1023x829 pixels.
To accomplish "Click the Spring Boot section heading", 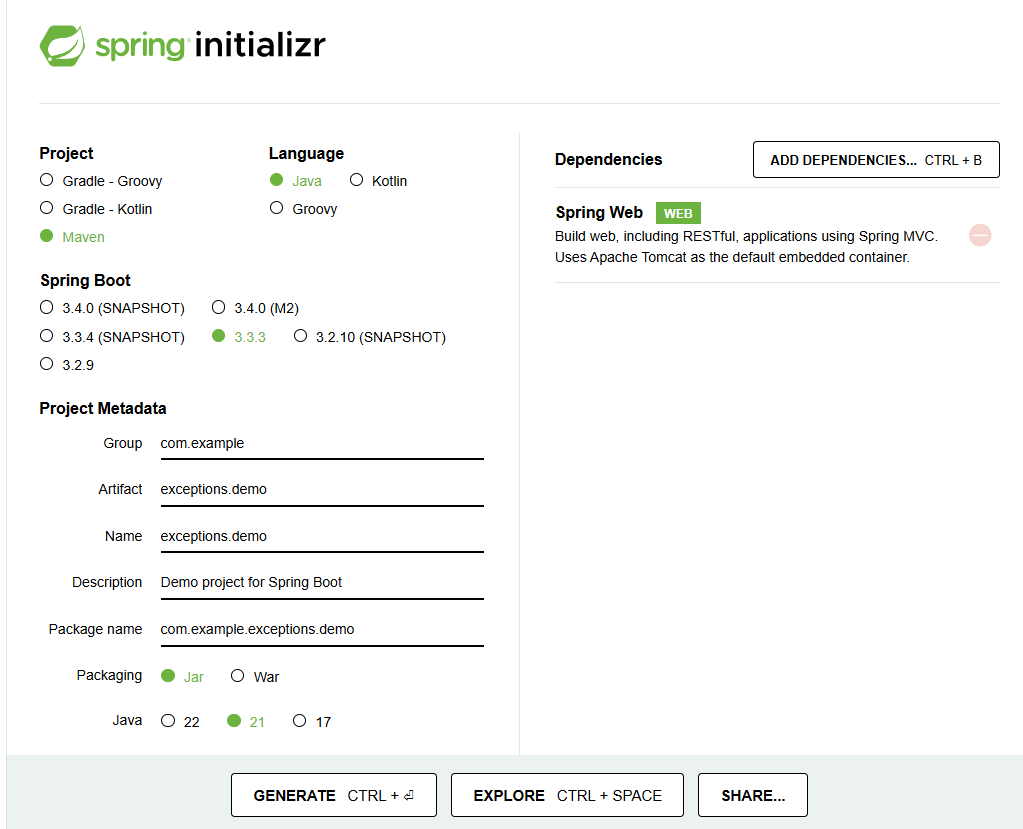I will pyautogui.click(x=85, y=280).
